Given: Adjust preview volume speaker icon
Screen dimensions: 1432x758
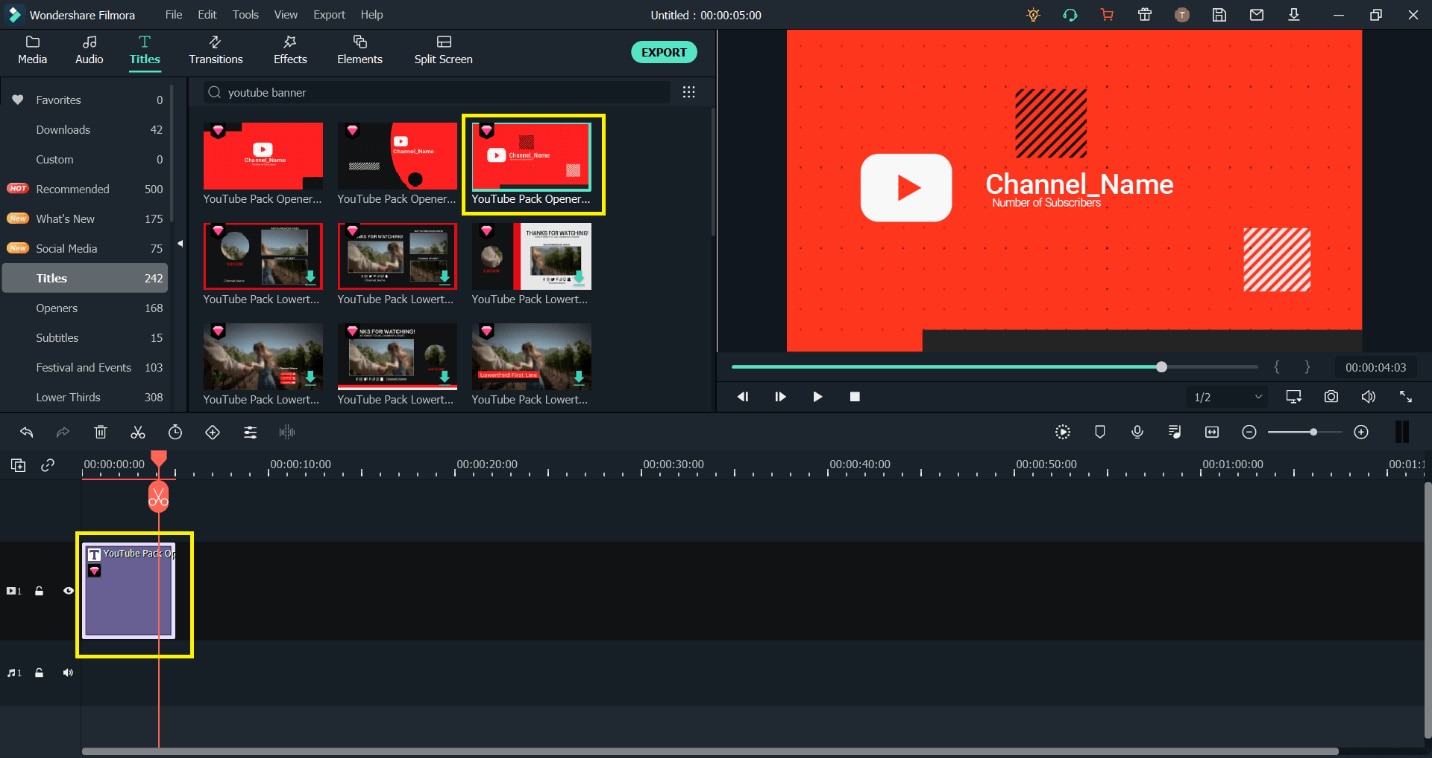Looking at the screenshot, I should (x=1368, y=397).
